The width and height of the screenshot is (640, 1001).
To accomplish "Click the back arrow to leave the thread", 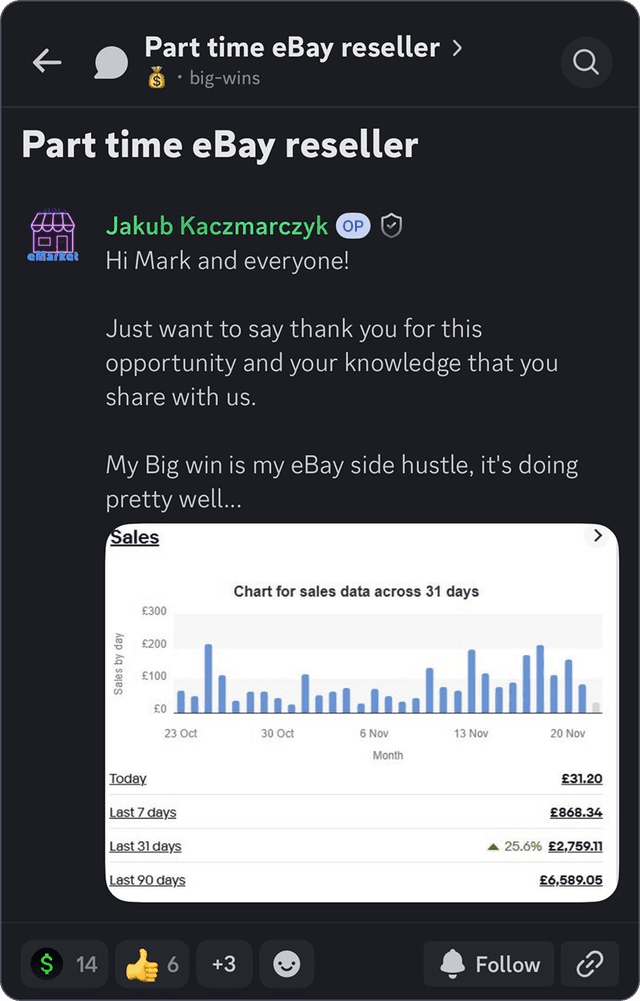I will pyautogui.click(x=47, y=61).
